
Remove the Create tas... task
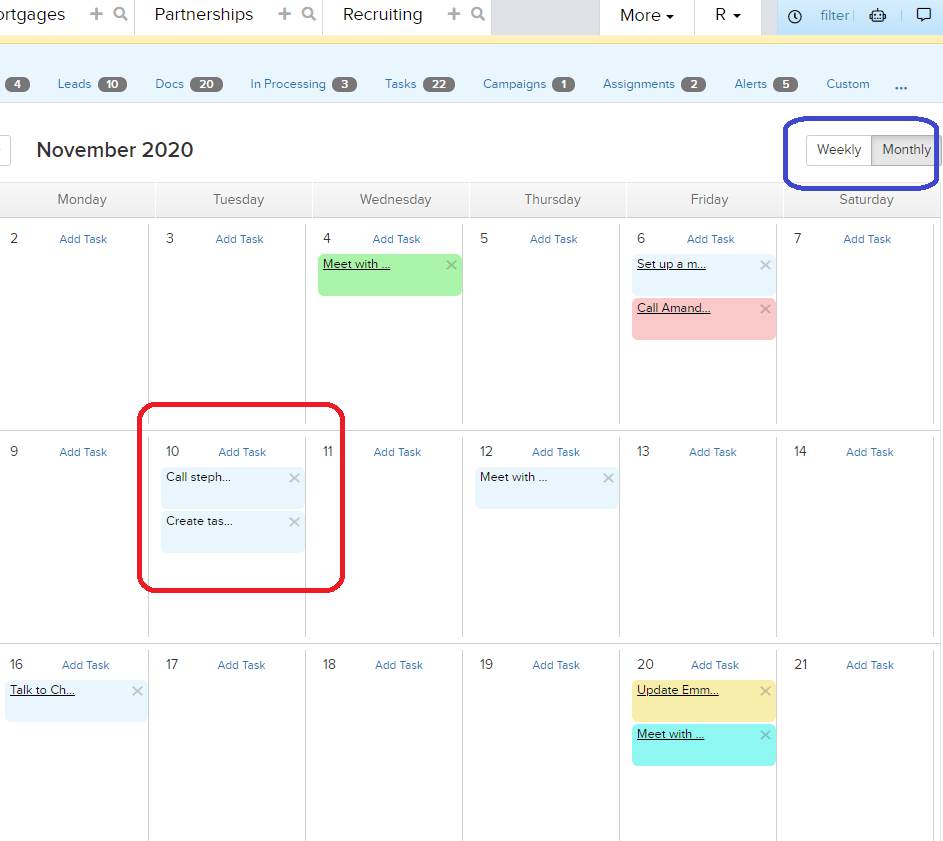tap(294, 522)
